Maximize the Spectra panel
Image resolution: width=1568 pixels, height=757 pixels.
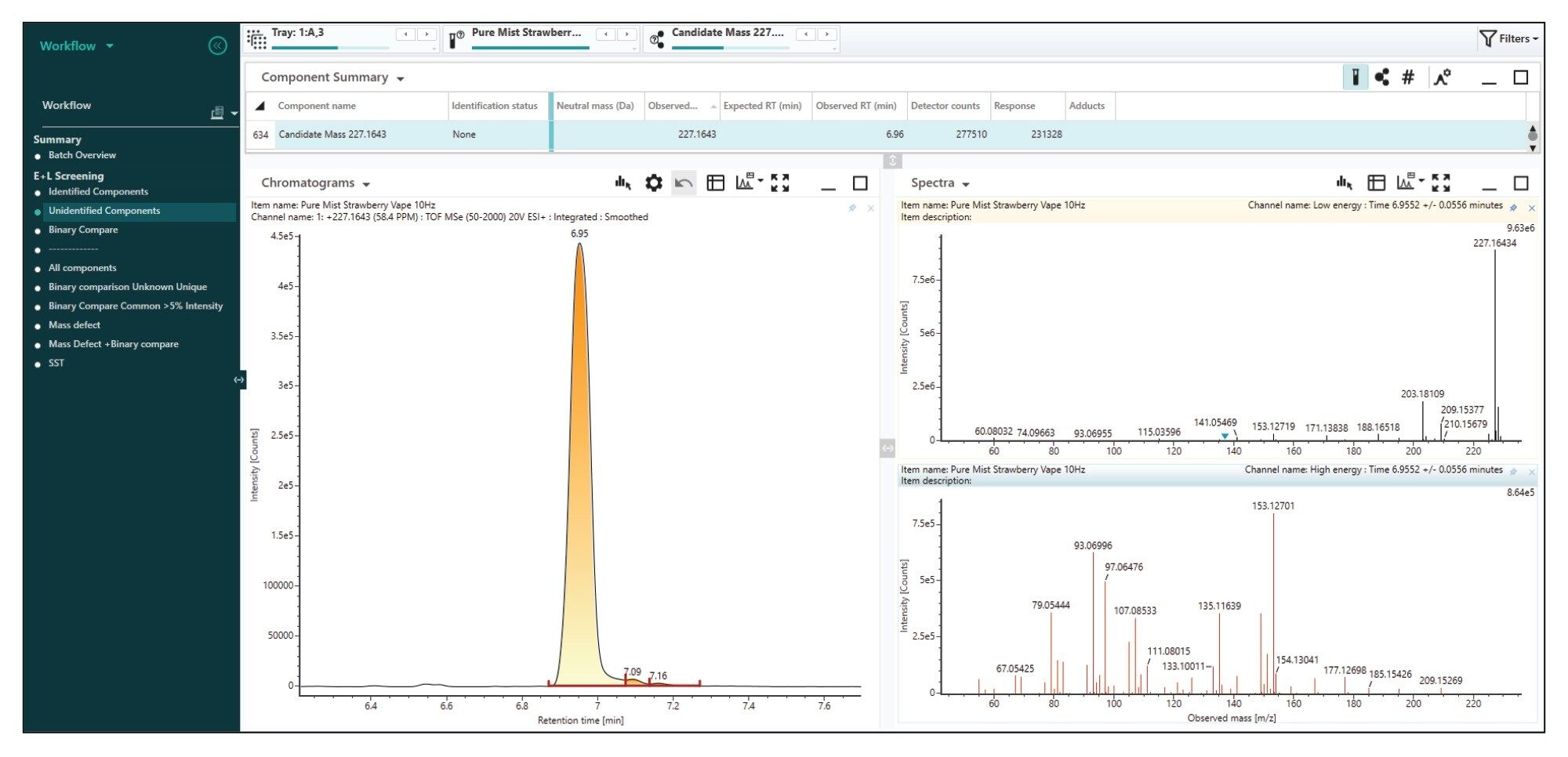tap(1521, 183)
